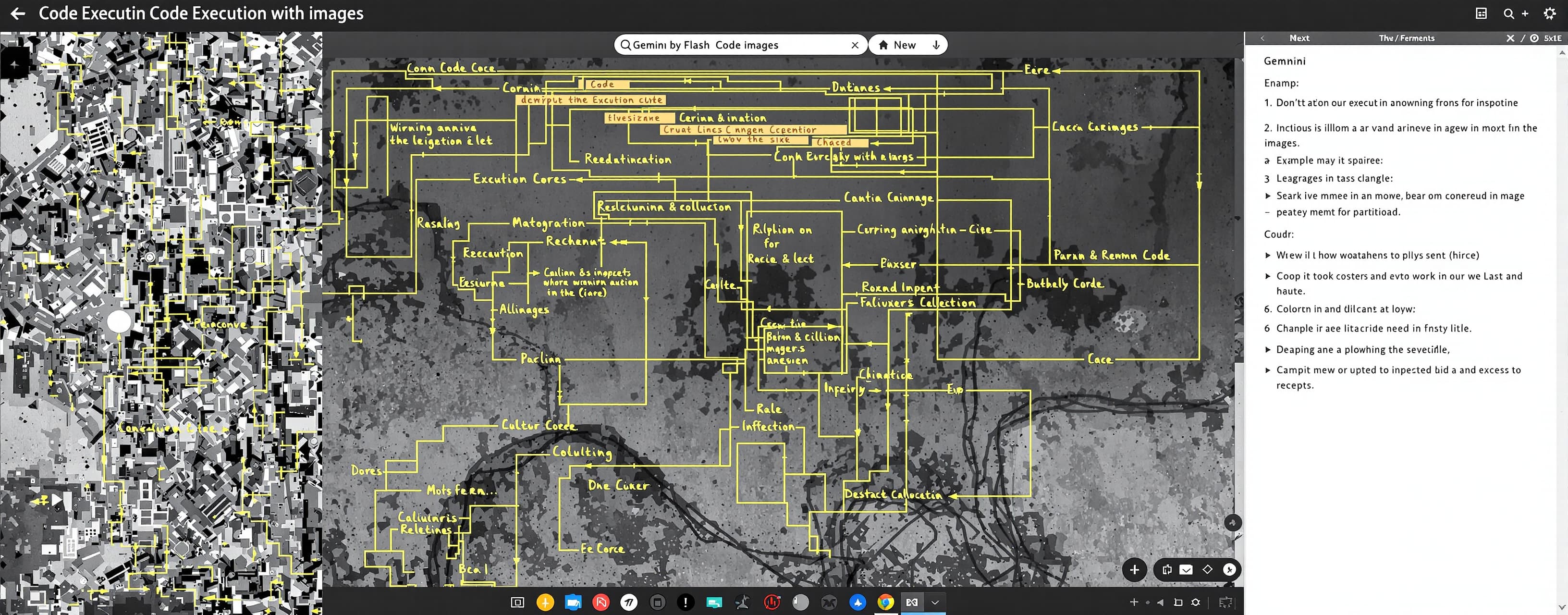Click the home icon on the New button
1568x615 pixels.
pos(883,45)
